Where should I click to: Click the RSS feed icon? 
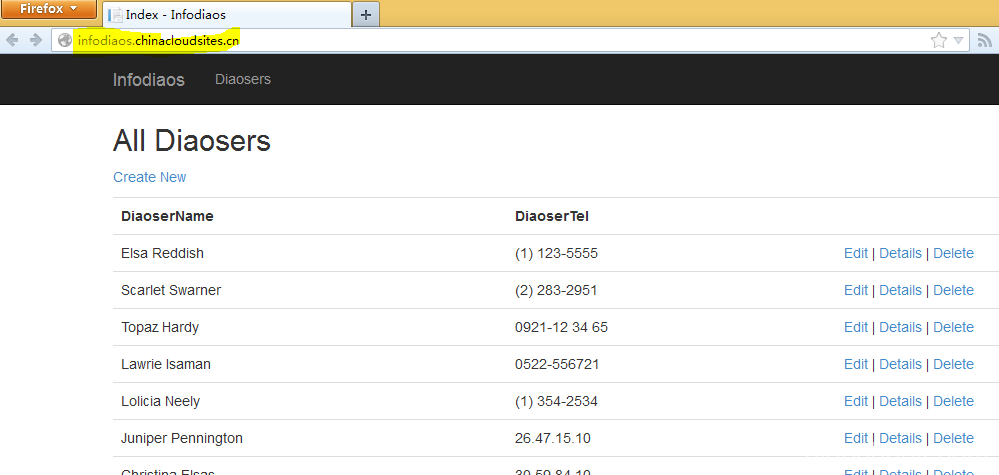[x=984, y=40]
